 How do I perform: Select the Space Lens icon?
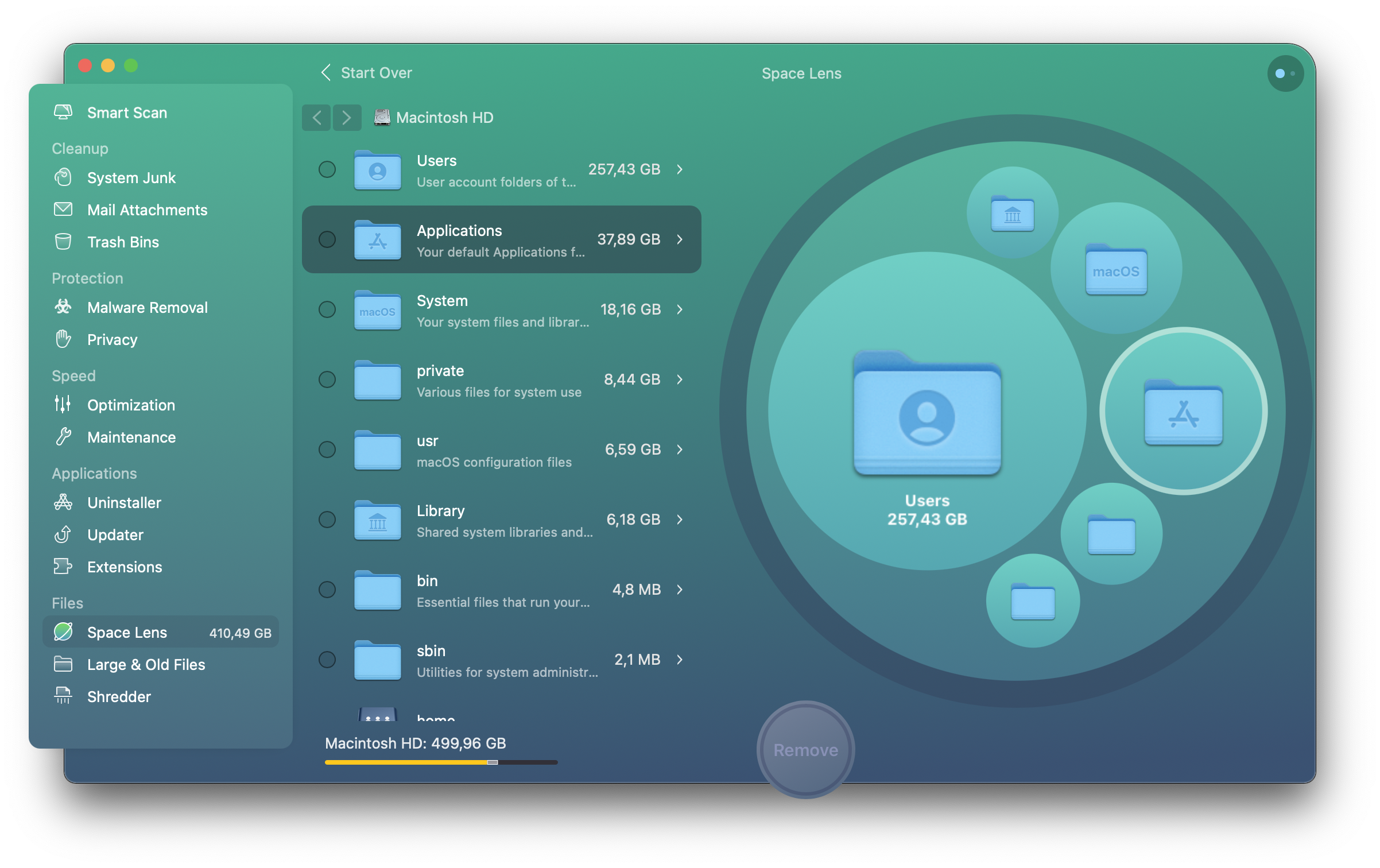coord(64,631)
